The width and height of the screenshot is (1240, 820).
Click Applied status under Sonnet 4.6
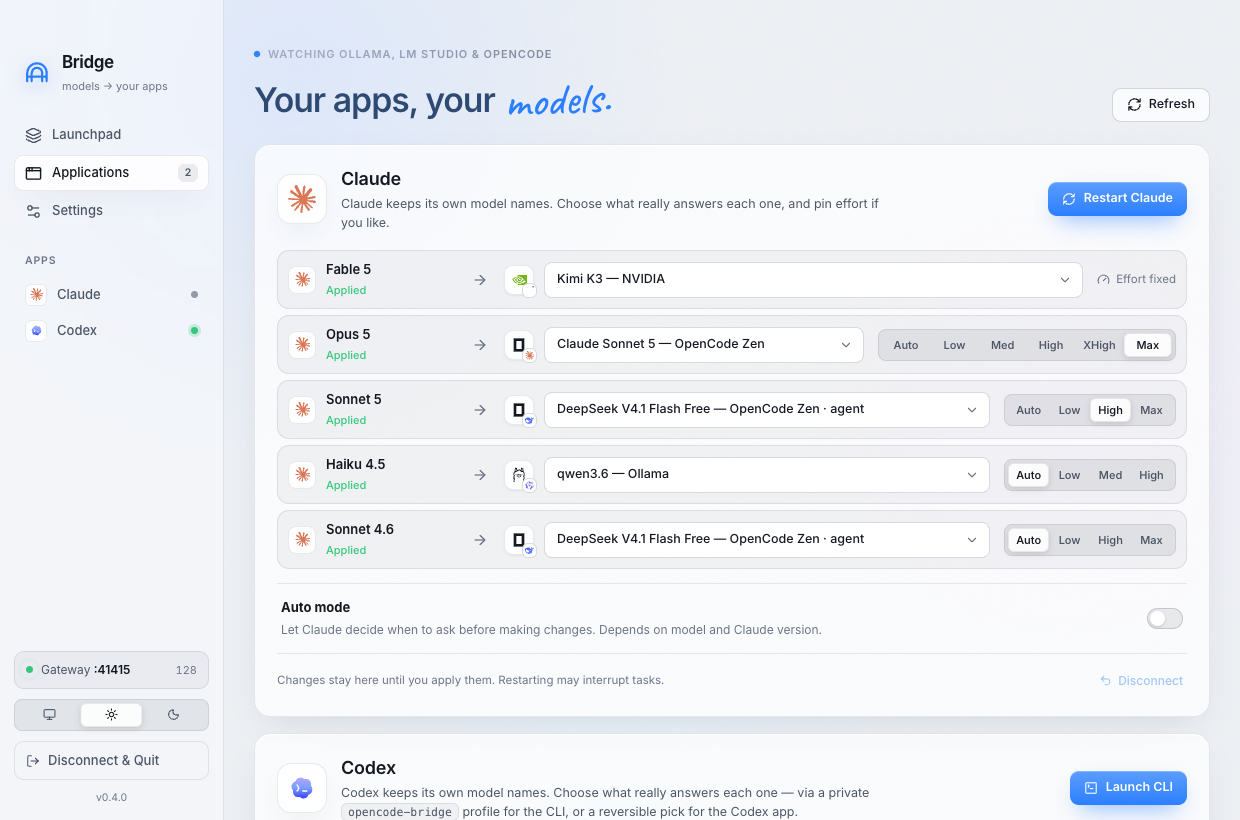click(x=346, y=551)
